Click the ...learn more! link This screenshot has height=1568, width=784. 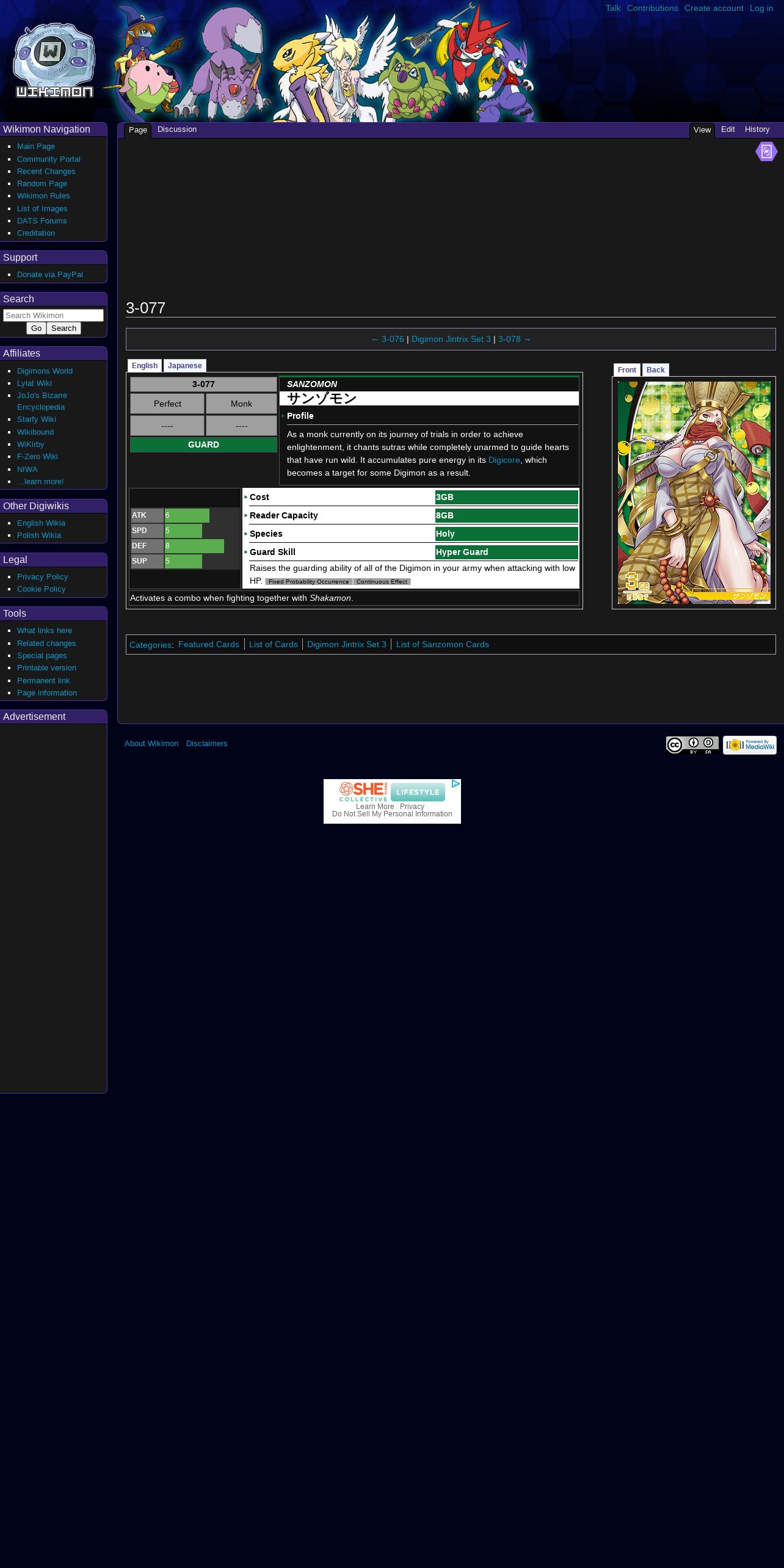(x=40, y=482)
